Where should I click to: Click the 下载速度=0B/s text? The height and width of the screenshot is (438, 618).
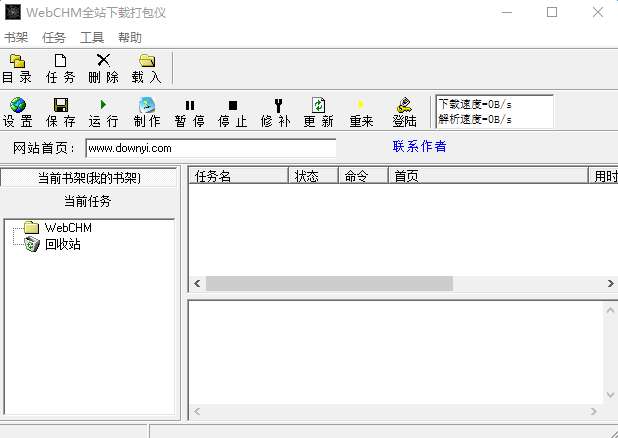pos(475,104)
